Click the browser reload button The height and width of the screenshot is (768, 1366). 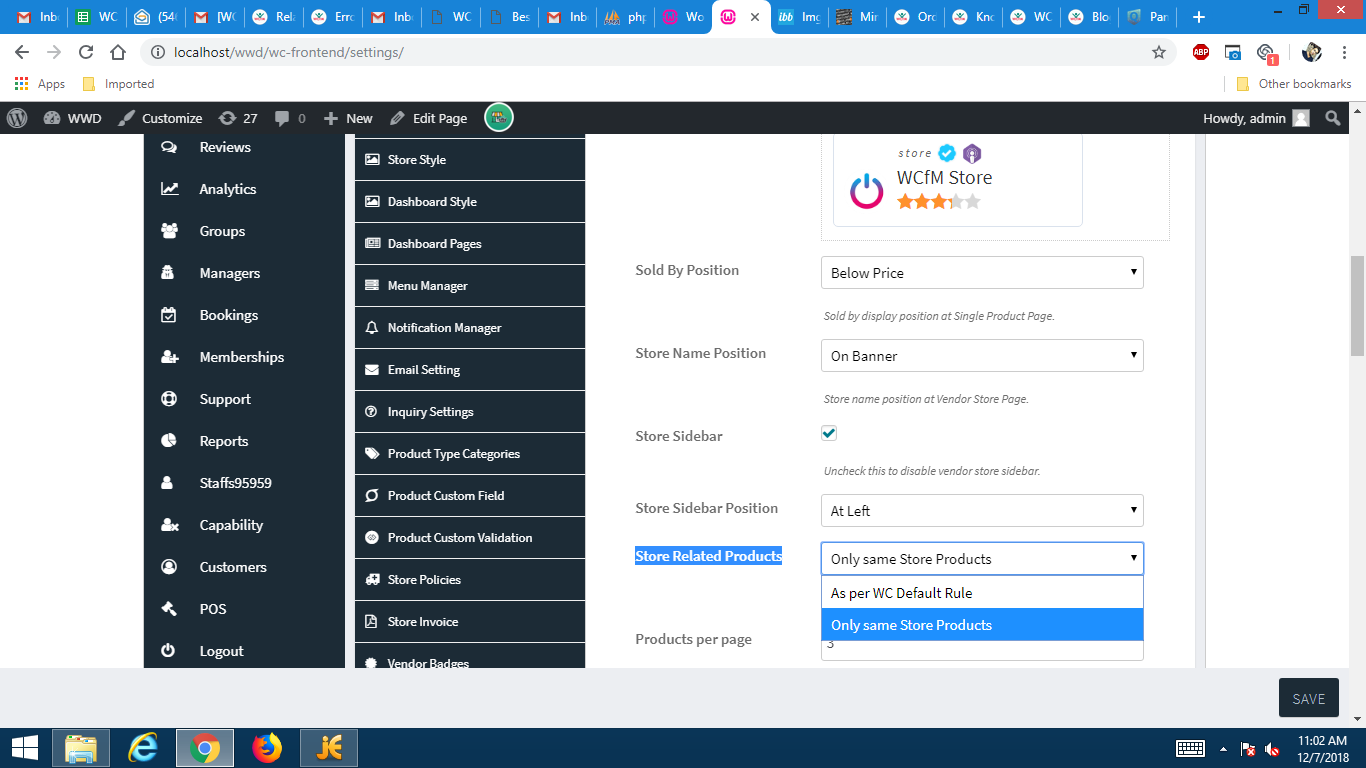86,52
